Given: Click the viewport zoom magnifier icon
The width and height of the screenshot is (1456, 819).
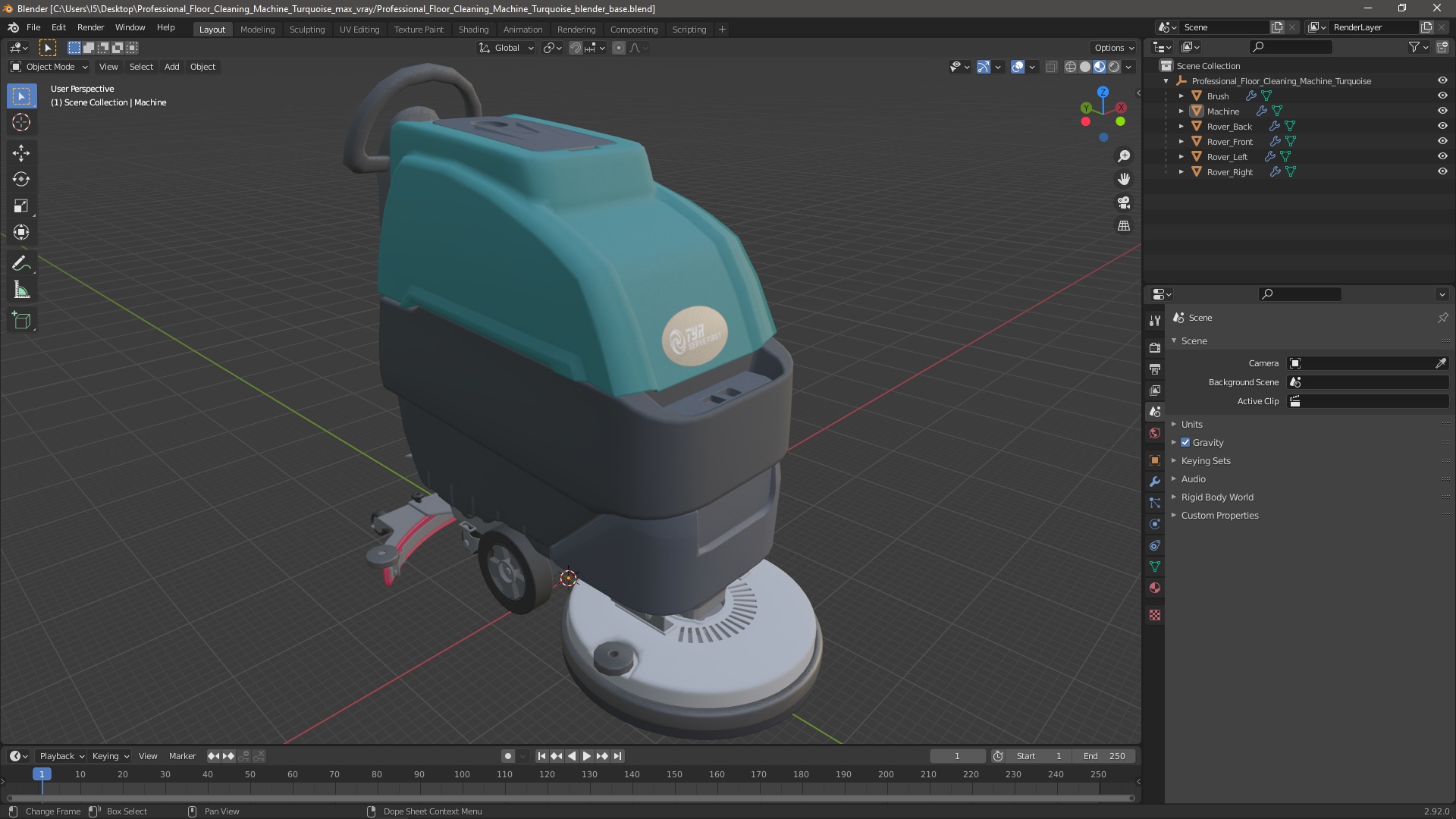Looking at the screenshot, I should (1124, 156).
